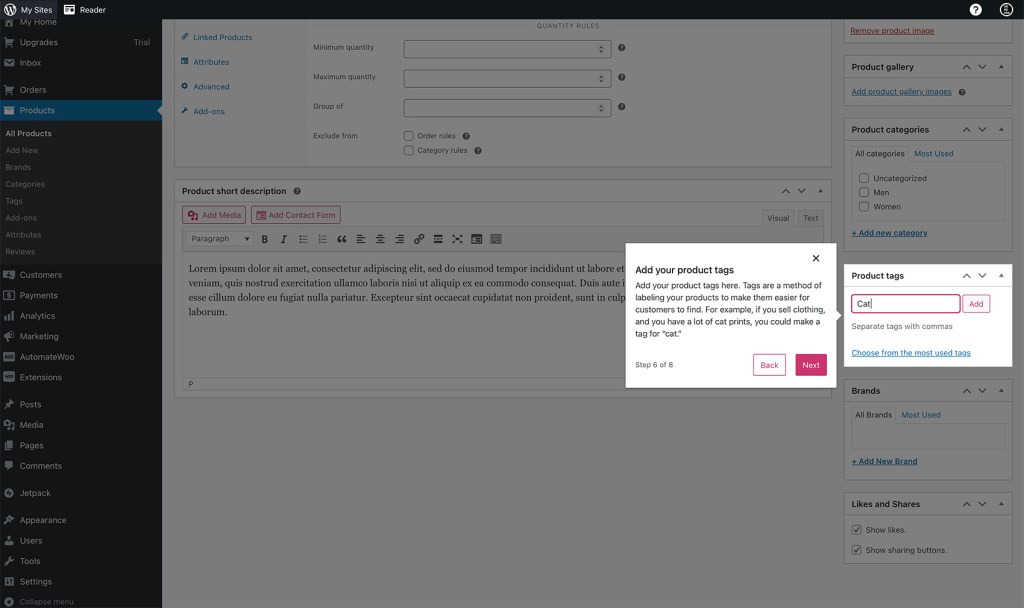
Task: Select the Most Used categories tab
Action: (933, 153)
